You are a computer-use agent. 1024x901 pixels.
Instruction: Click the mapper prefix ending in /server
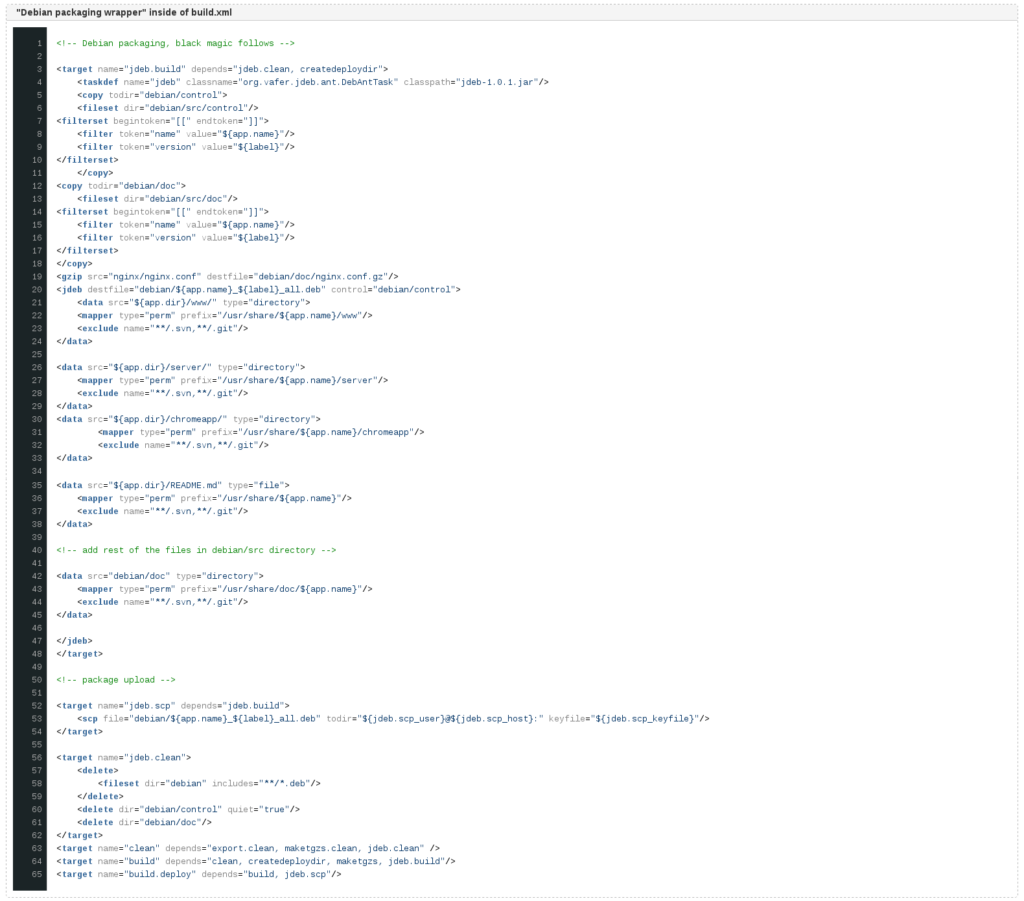point(232,381)
